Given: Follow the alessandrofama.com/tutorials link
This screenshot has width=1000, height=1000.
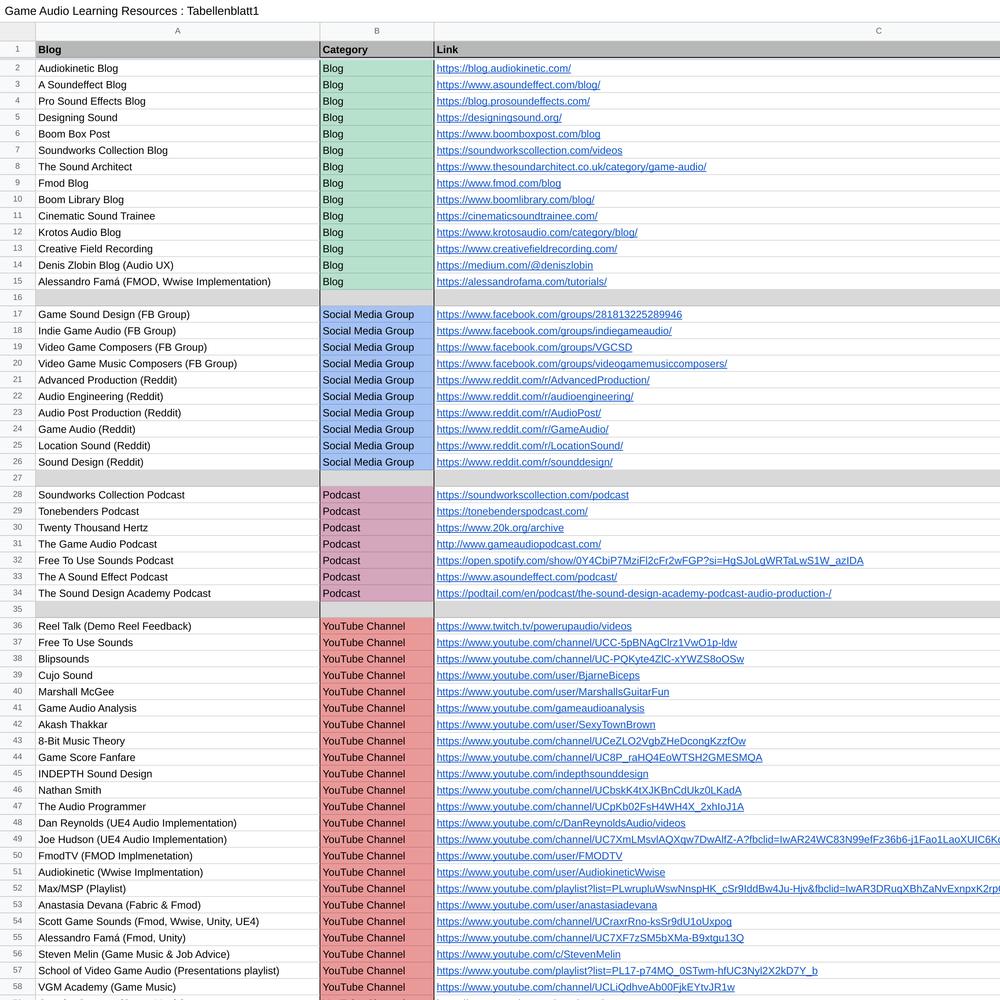Looking at the screenshot, I should tap(522, 282).
